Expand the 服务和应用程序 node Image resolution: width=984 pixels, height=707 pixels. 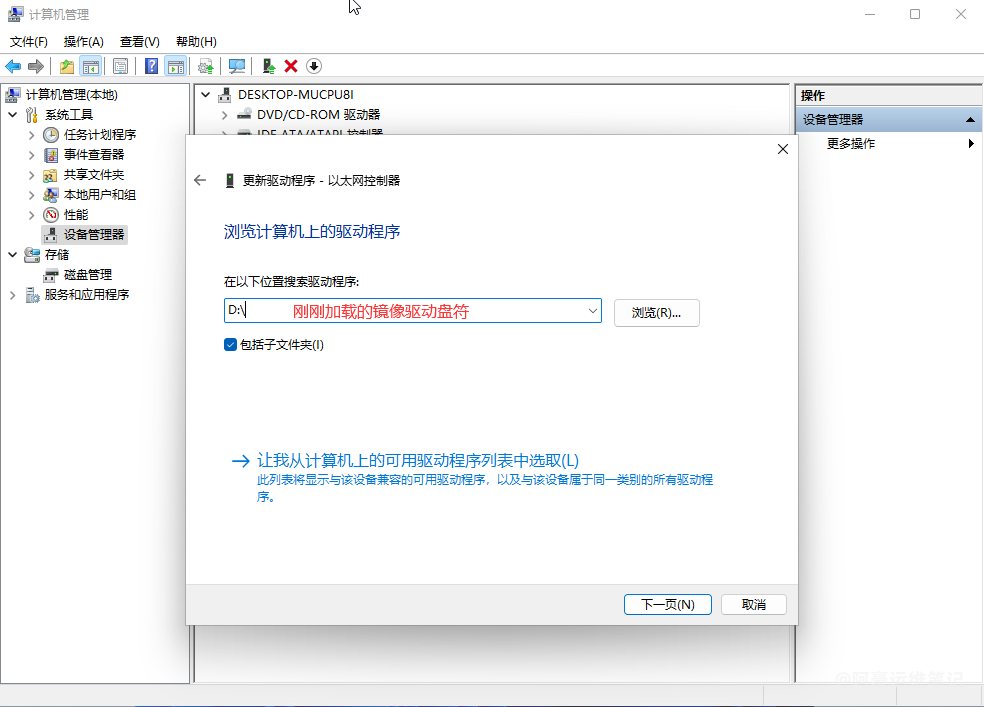tap(12, 295)
